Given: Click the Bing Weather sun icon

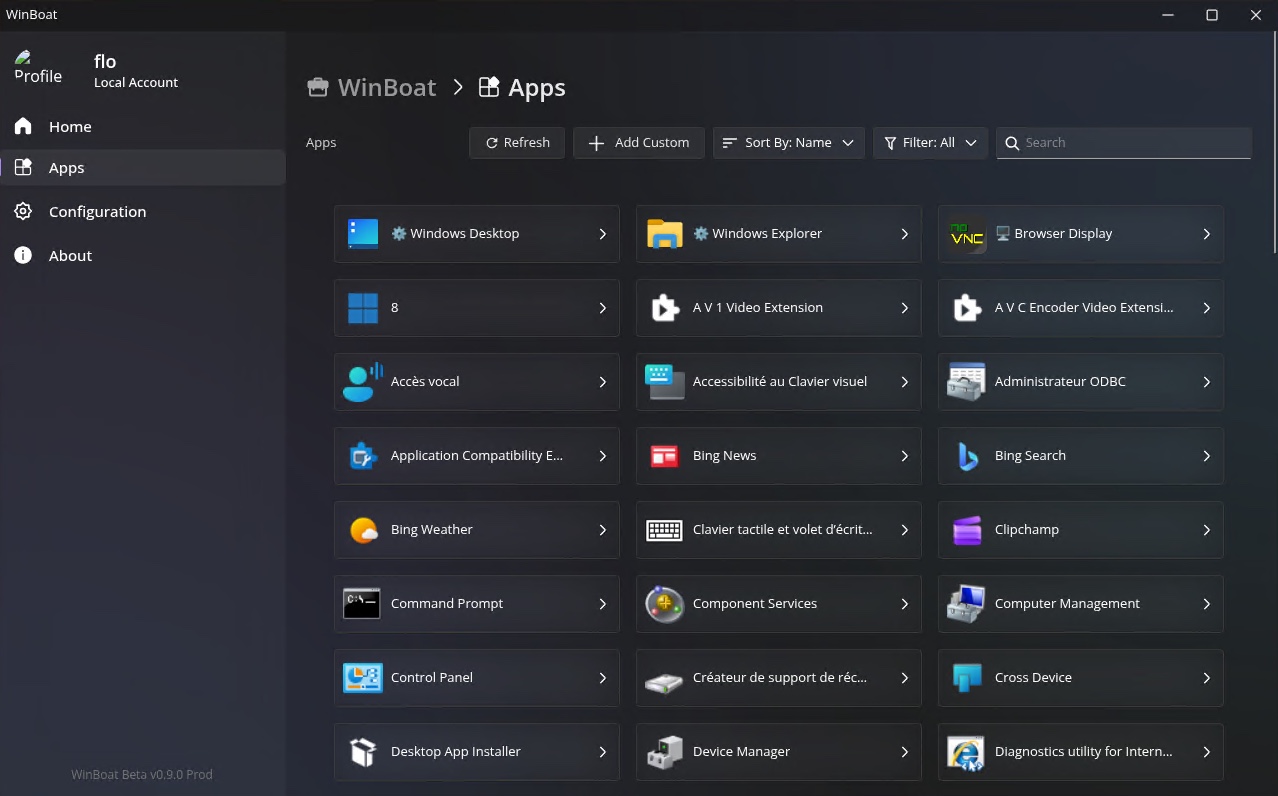Looking at the screenshot, I should 363,530.
